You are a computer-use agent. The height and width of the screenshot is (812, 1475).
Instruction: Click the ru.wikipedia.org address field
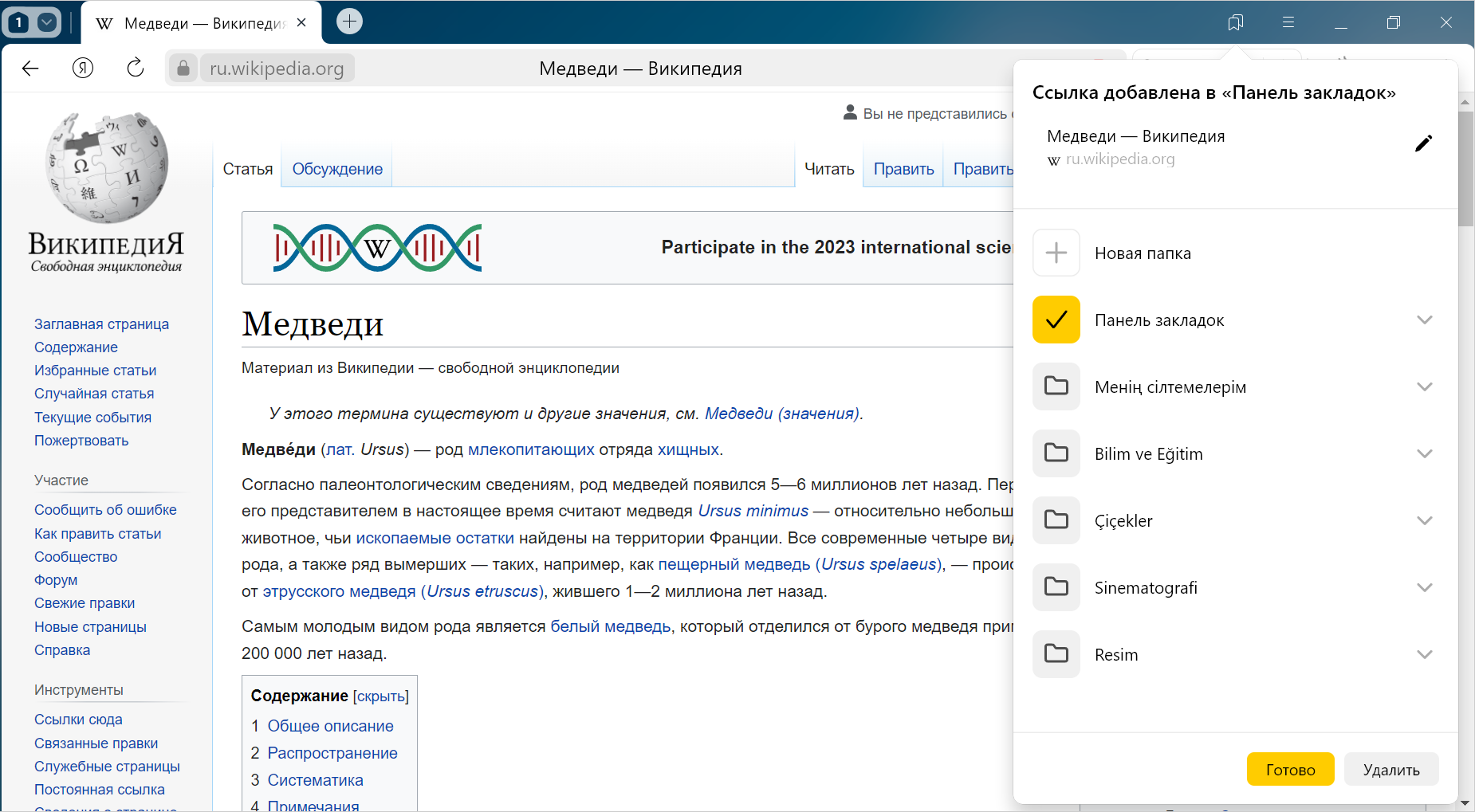click(x=277, y=69)
